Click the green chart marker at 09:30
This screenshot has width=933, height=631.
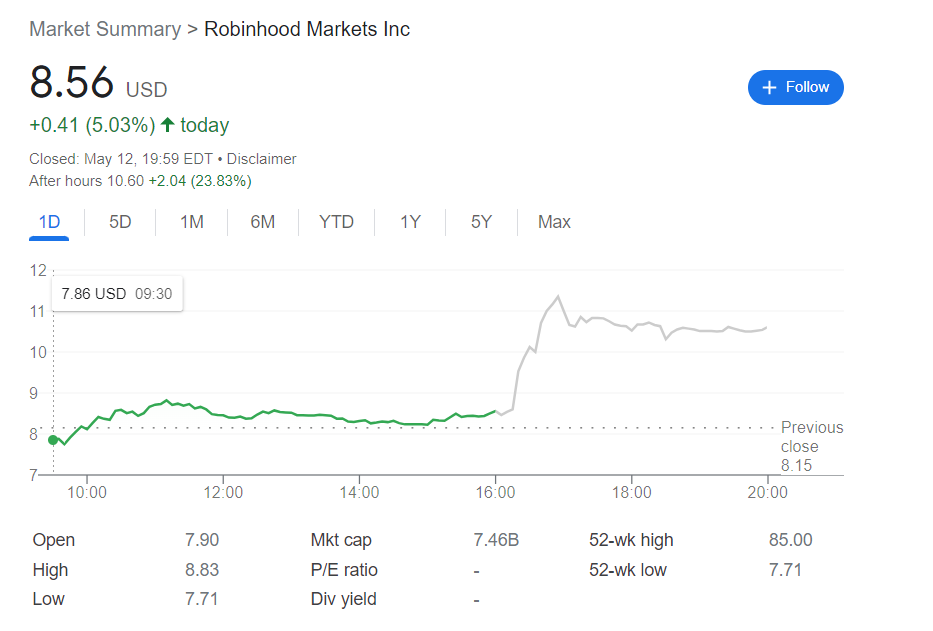tap(53, 440)
